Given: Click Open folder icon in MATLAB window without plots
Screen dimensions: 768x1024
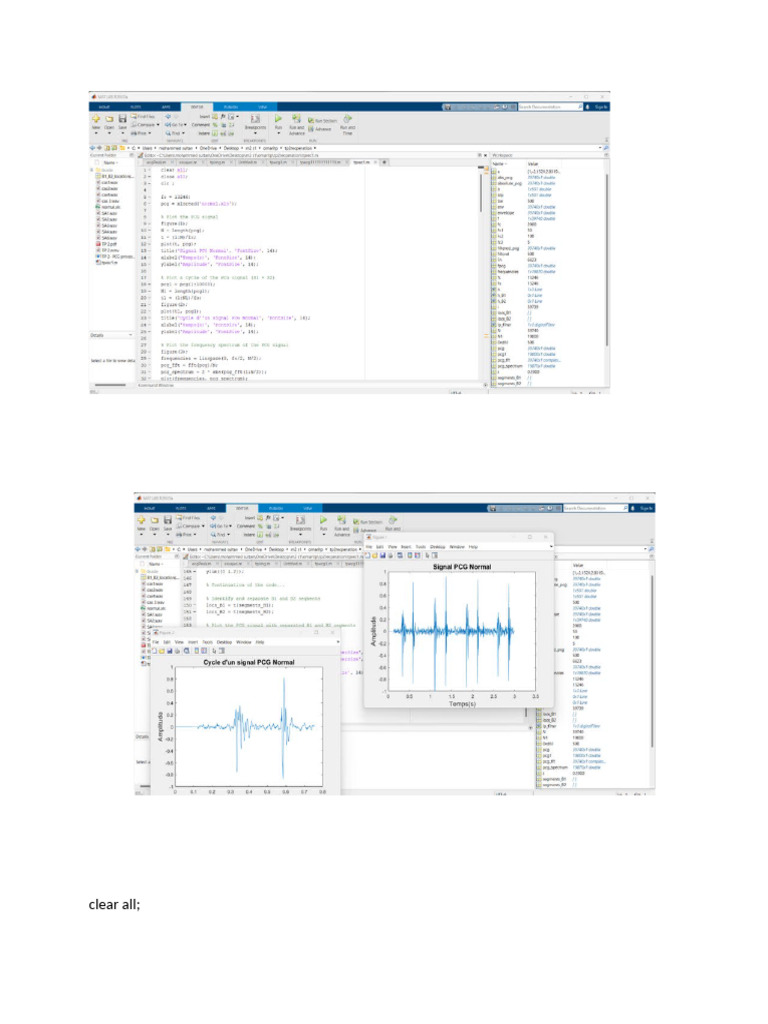Looking at the screenshot, I should pos(109,119).
